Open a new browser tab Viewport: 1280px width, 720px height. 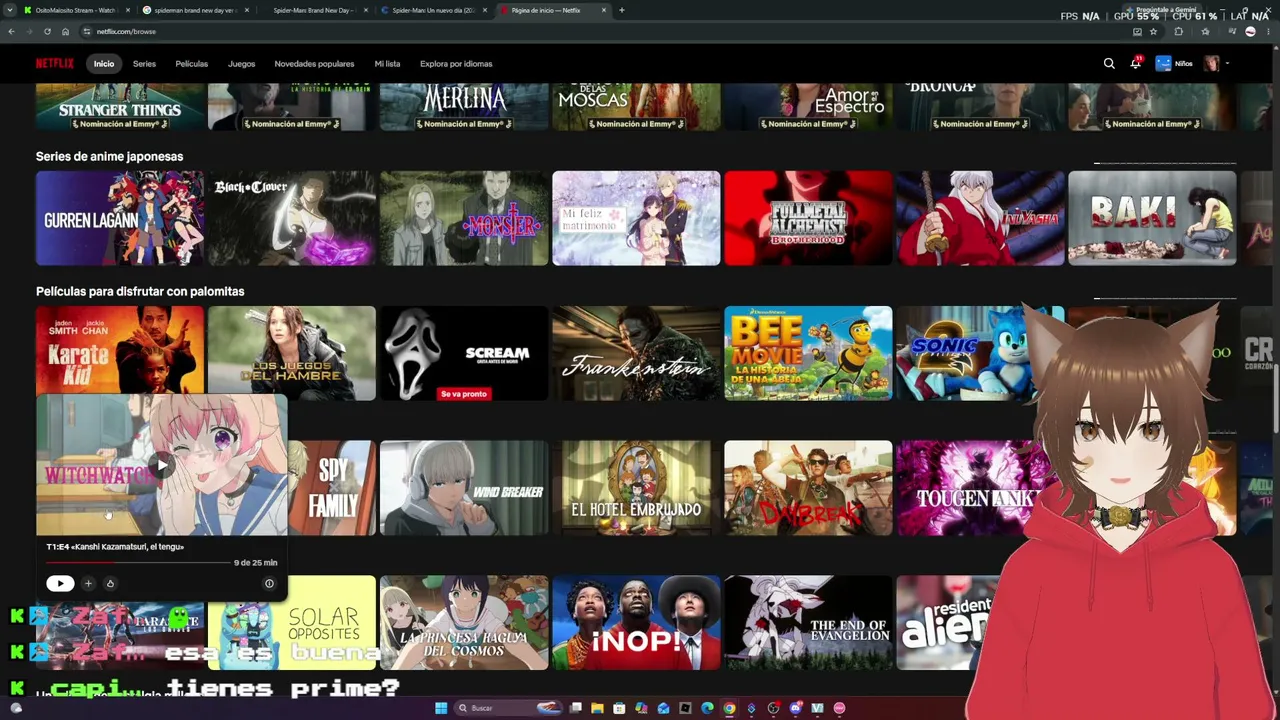point(622,10)
